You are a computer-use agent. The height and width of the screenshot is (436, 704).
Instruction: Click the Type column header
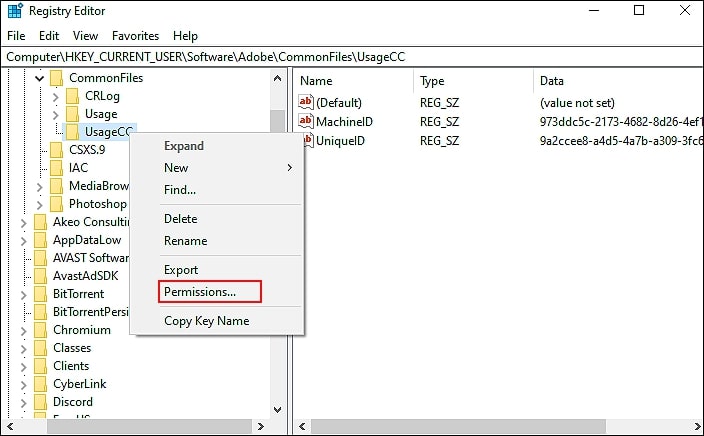click(474, 81)
